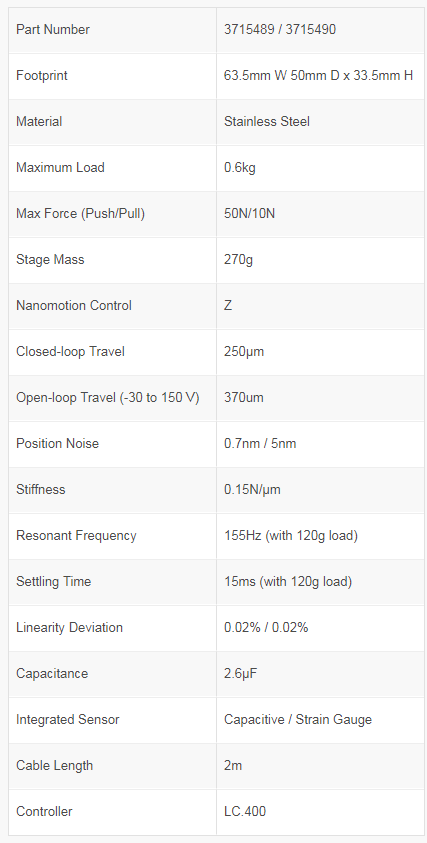Click the 0.15N/µm stiffness value
This screenshot has width=427, height=843.
tap(252, 490)
